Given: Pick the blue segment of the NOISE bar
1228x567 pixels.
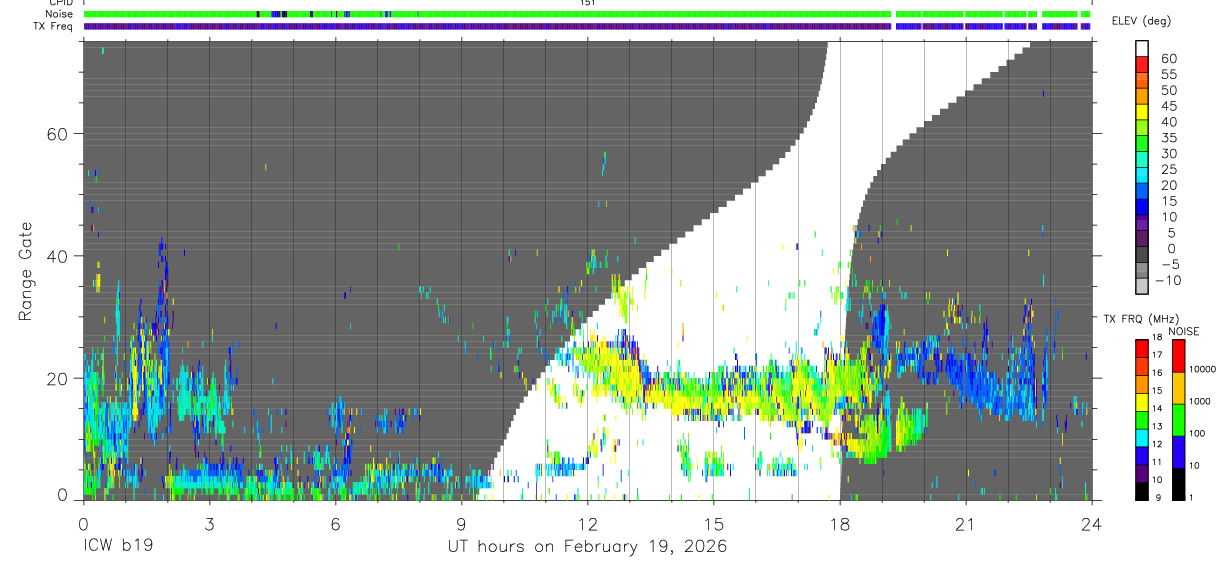Looking at the screenshot, I should point(1179,452).
